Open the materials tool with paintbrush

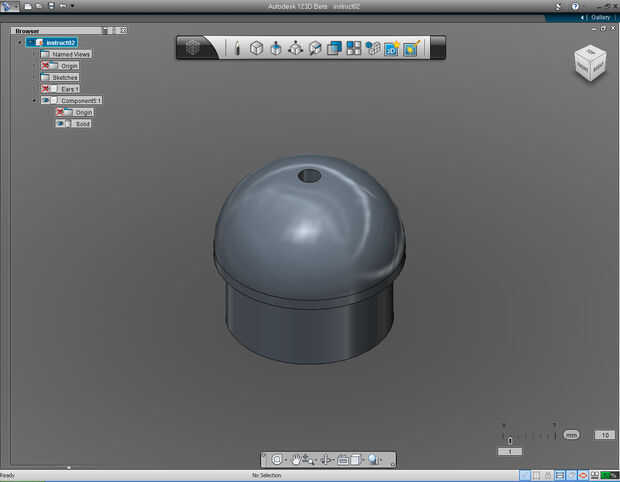click(411, 48)
